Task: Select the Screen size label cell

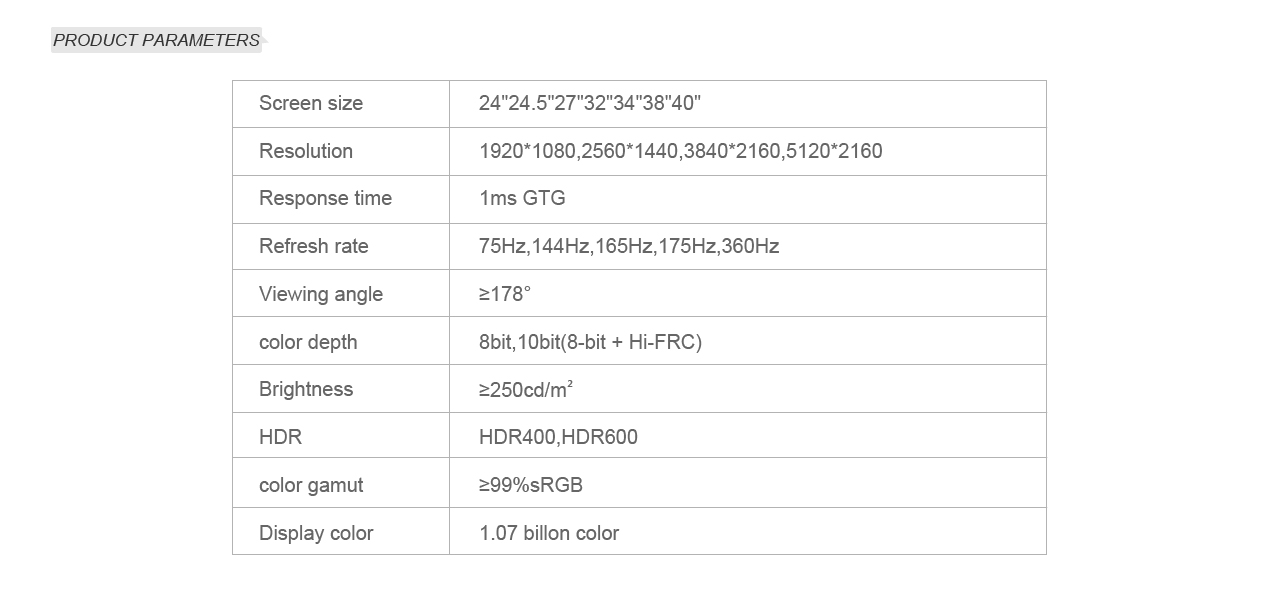Action: [311, 103]
